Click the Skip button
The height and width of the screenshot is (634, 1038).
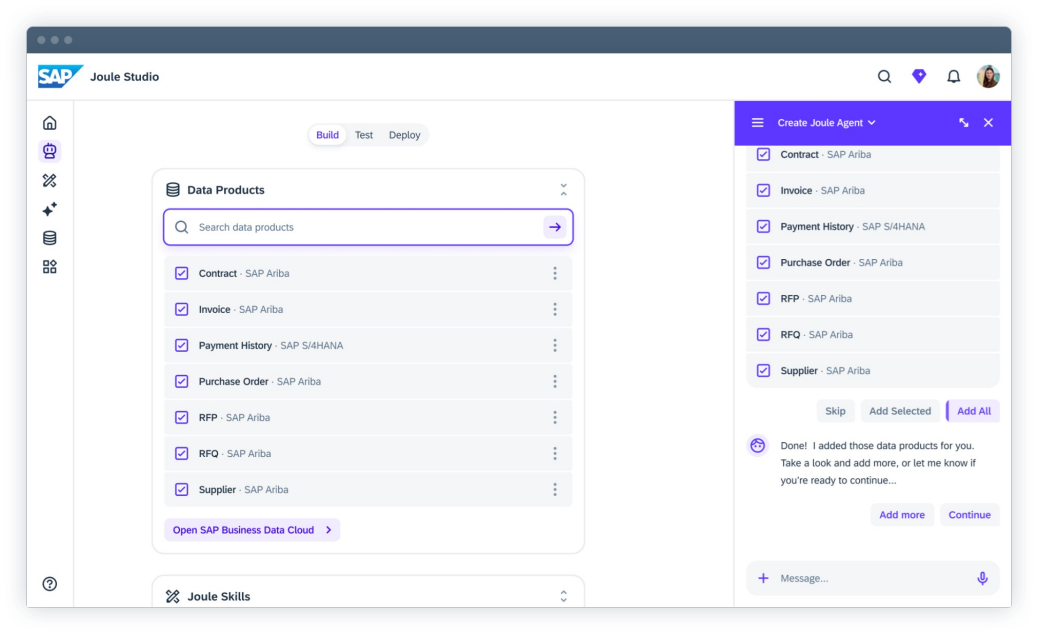(x=835, y=411)
